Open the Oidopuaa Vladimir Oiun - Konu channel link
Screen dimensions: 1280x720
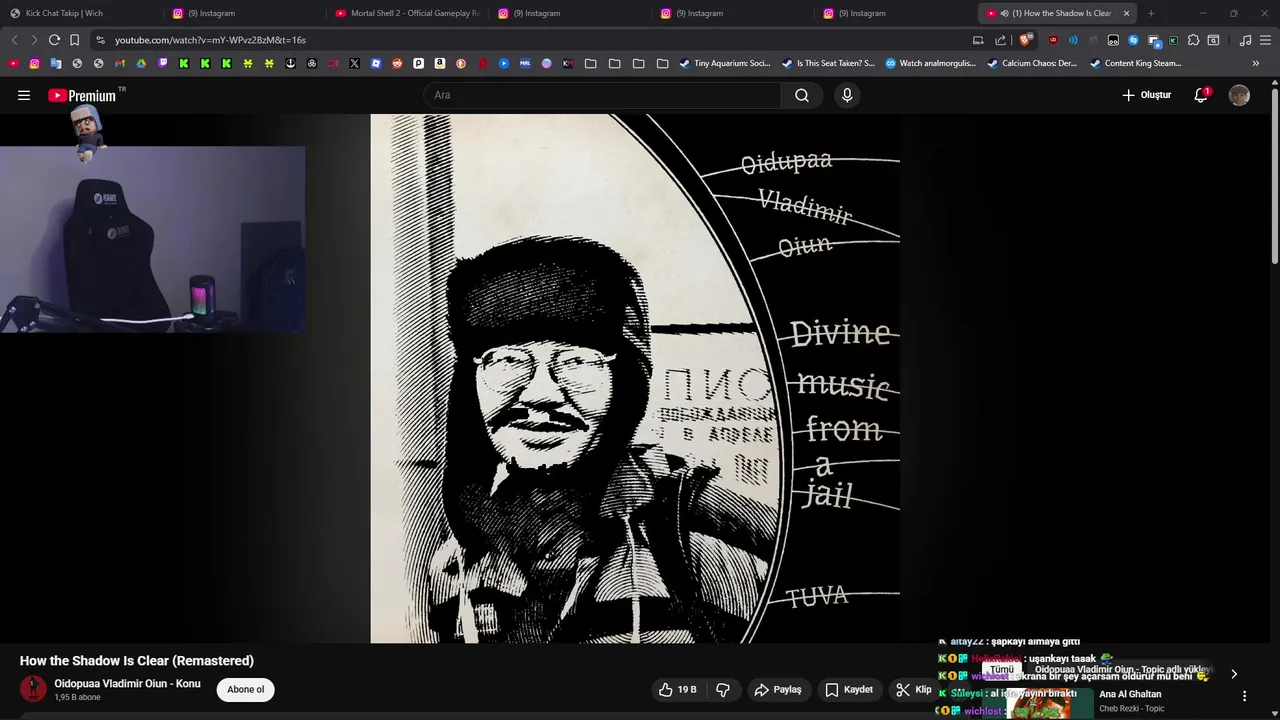tap(127, 684)
